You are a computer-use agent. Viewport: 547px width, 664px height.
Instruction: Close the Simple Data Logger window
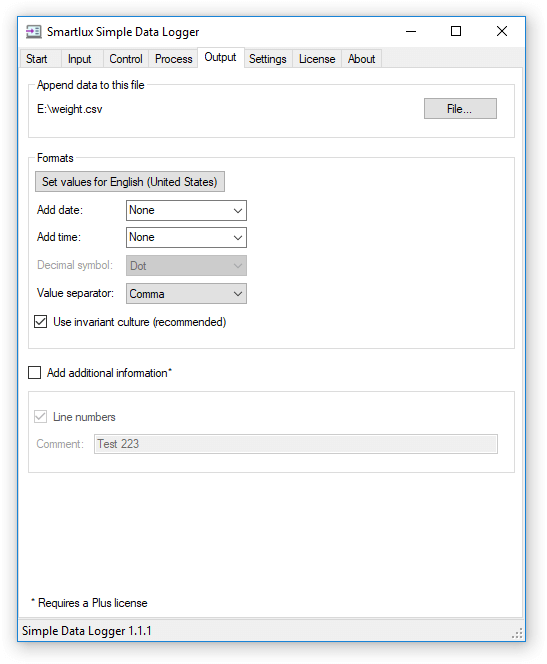pyautogui.click(x=502, y=31)
